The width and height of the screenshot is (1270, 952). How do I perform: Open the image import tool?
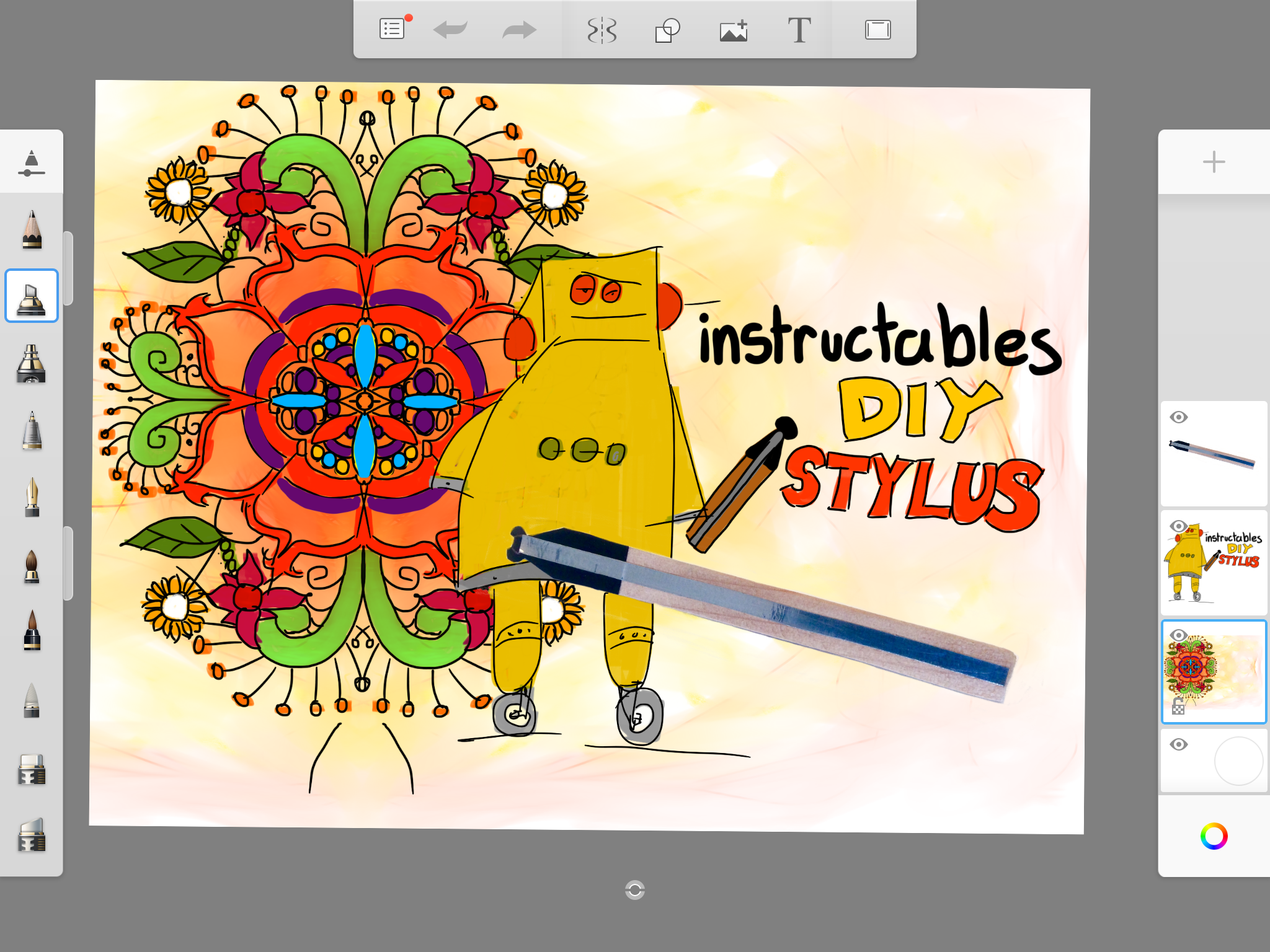(x=734, y=29)
